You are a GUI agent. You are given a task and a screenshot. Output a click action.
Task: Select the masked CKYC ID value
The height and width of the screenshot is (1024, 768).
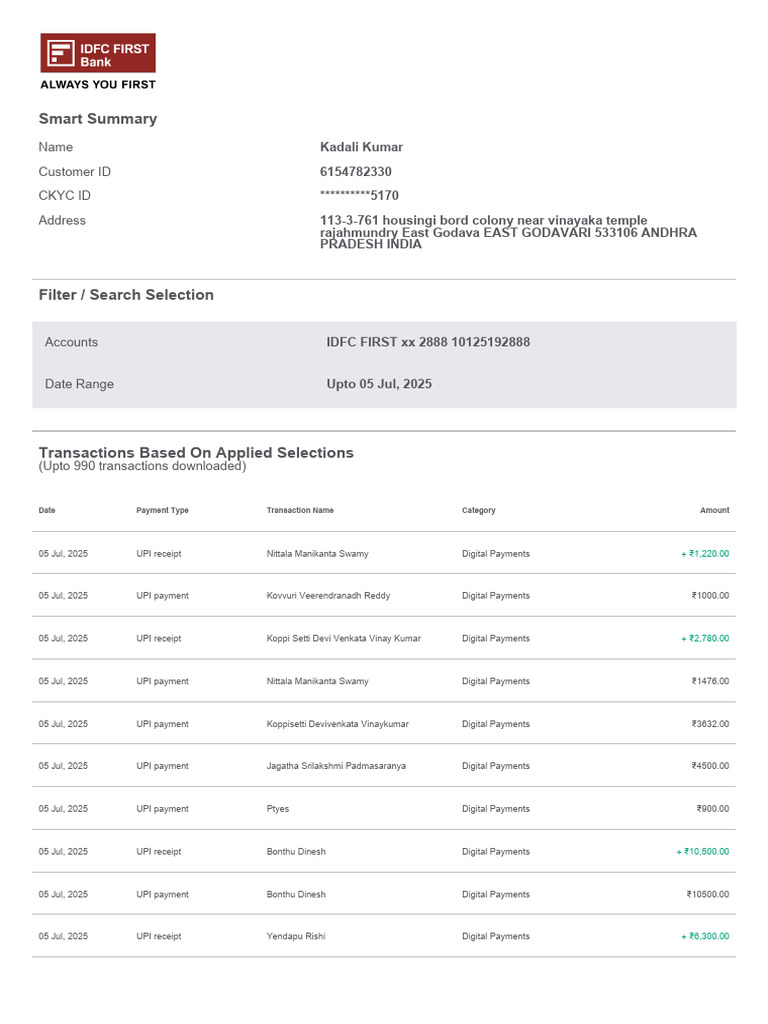click(x=359, y=195)
